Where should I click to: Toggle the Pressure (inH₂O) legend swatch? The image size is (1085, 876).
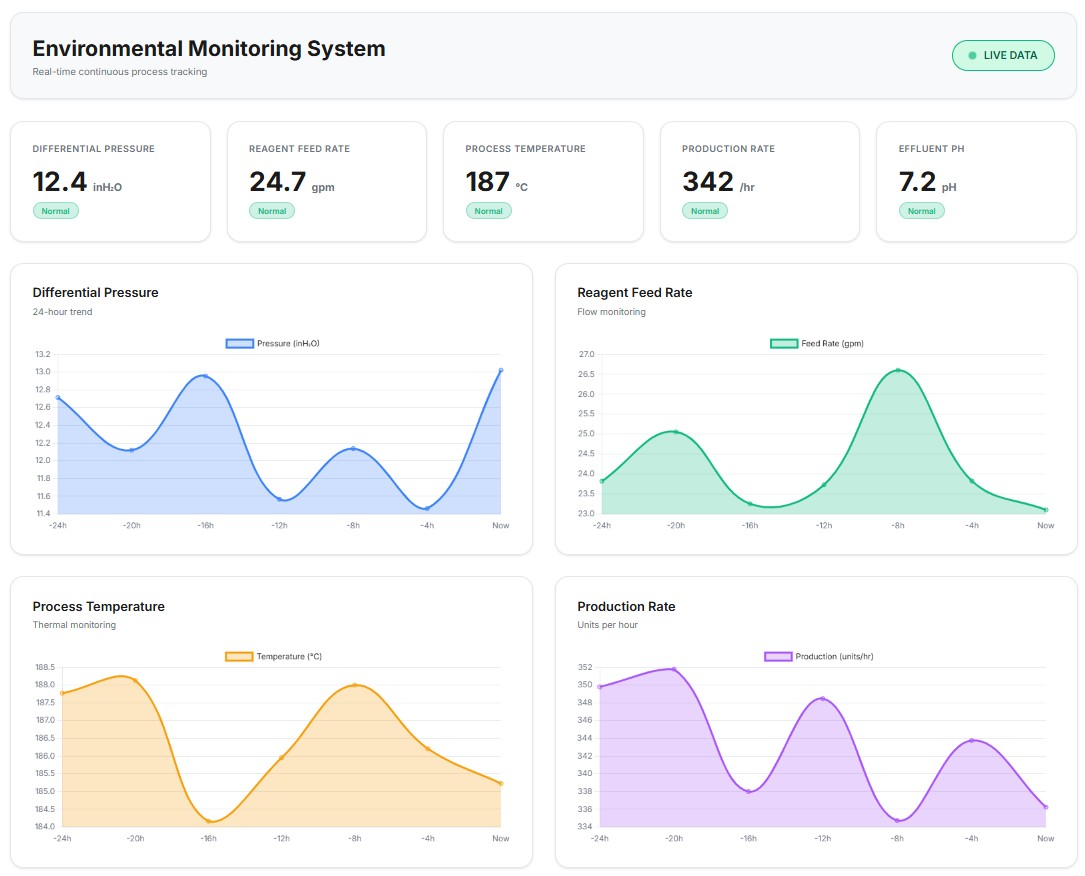pyautogui.click(x=239, y=344)
